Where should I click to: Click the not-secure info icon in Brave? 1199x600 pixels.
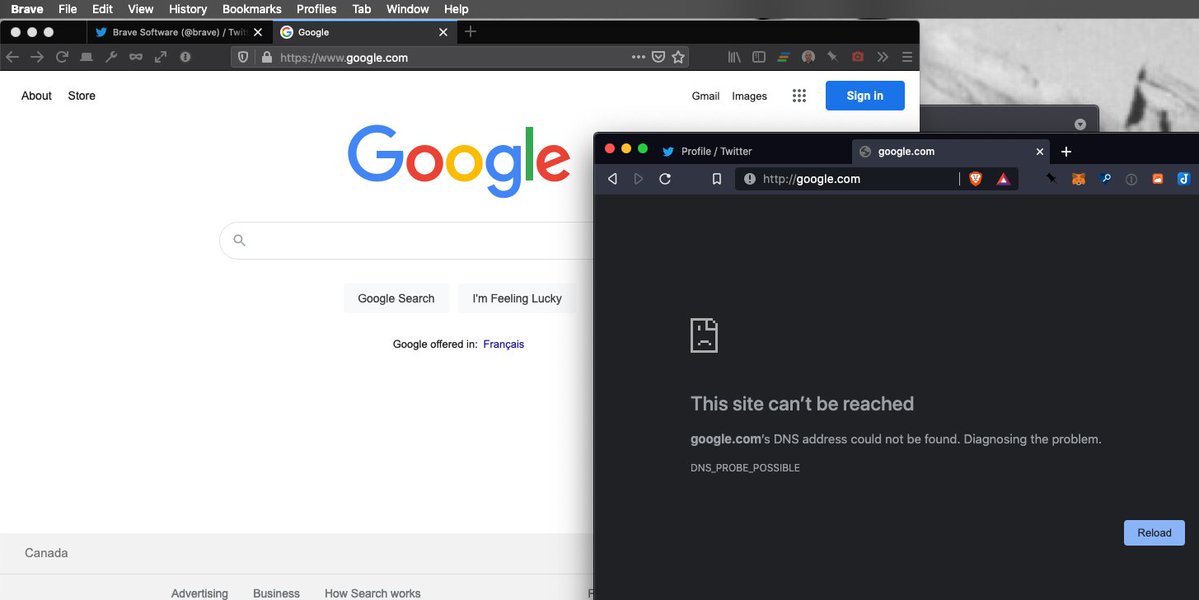tap(749, 179)
